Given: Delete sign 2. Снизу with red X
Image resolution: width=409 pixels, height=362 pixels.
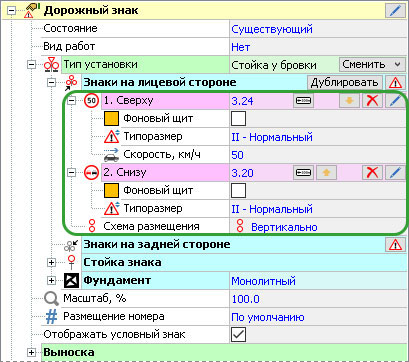Looking at the screenshot, I should (x=372, y=172).
